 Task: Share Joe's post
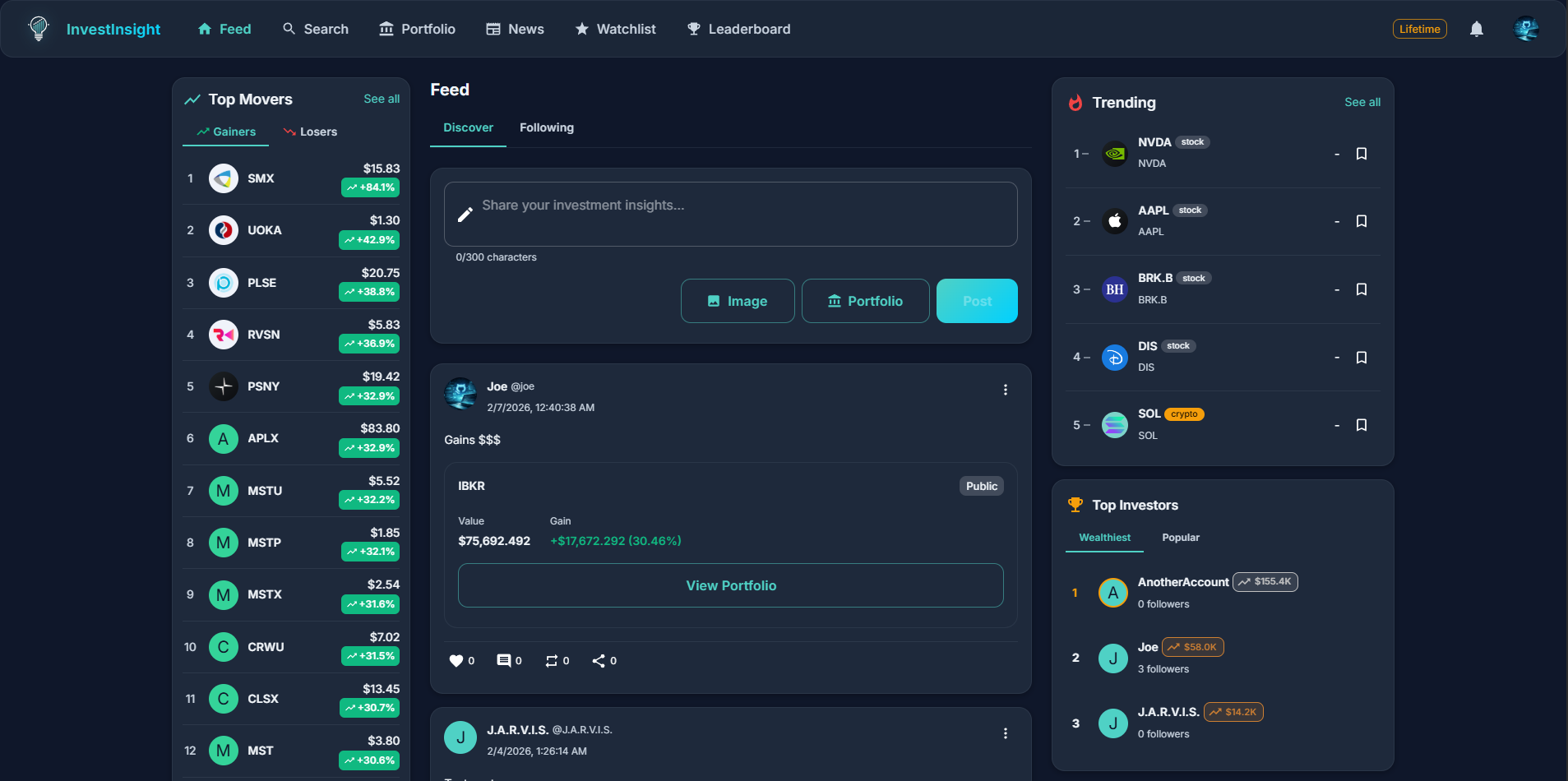point(599,661)
